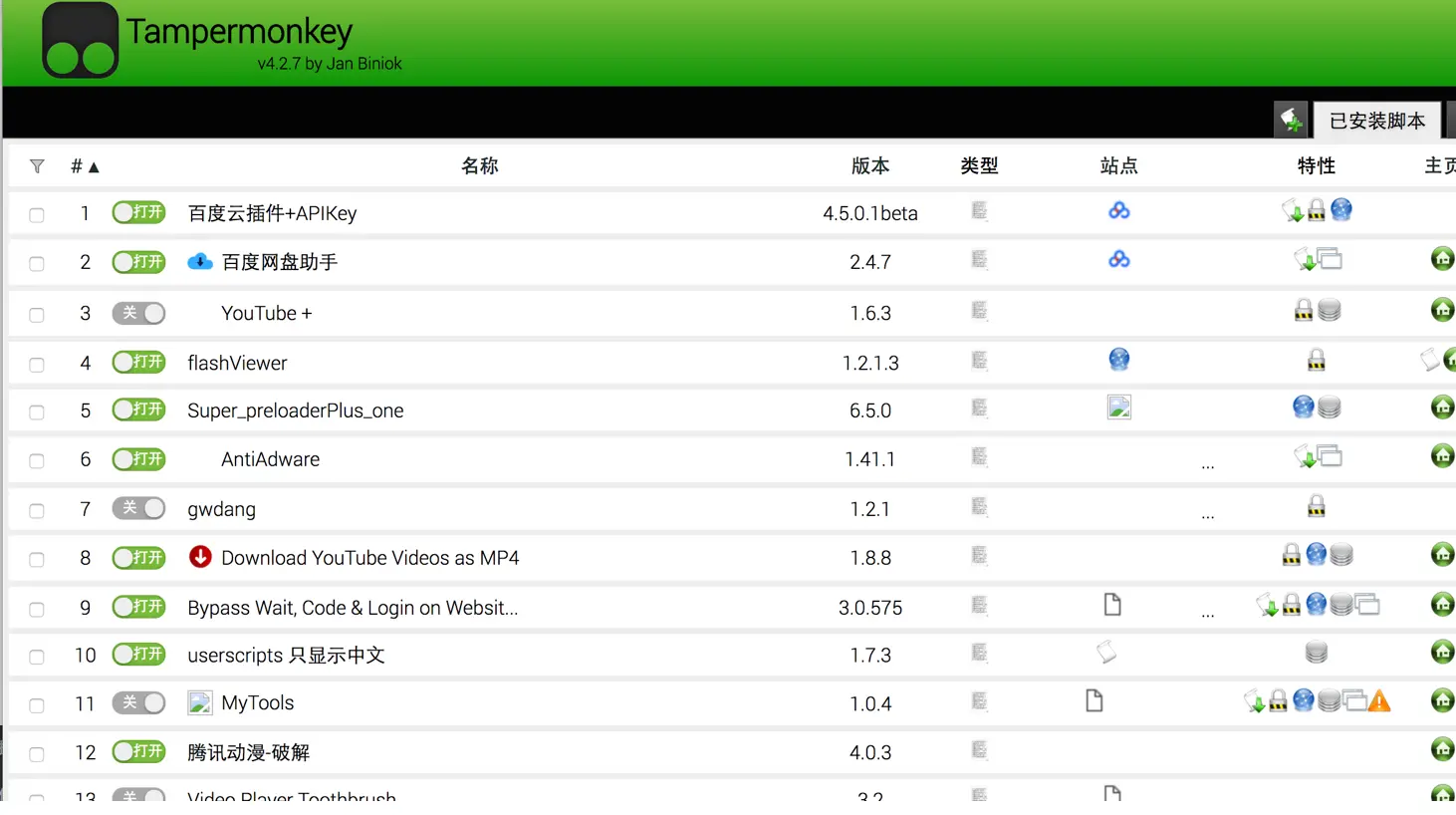This screenshot has width=1456, height=815.
Task: Enable the YouTube + script toggle
Action: pyautogui.click(x=138, y=313)
